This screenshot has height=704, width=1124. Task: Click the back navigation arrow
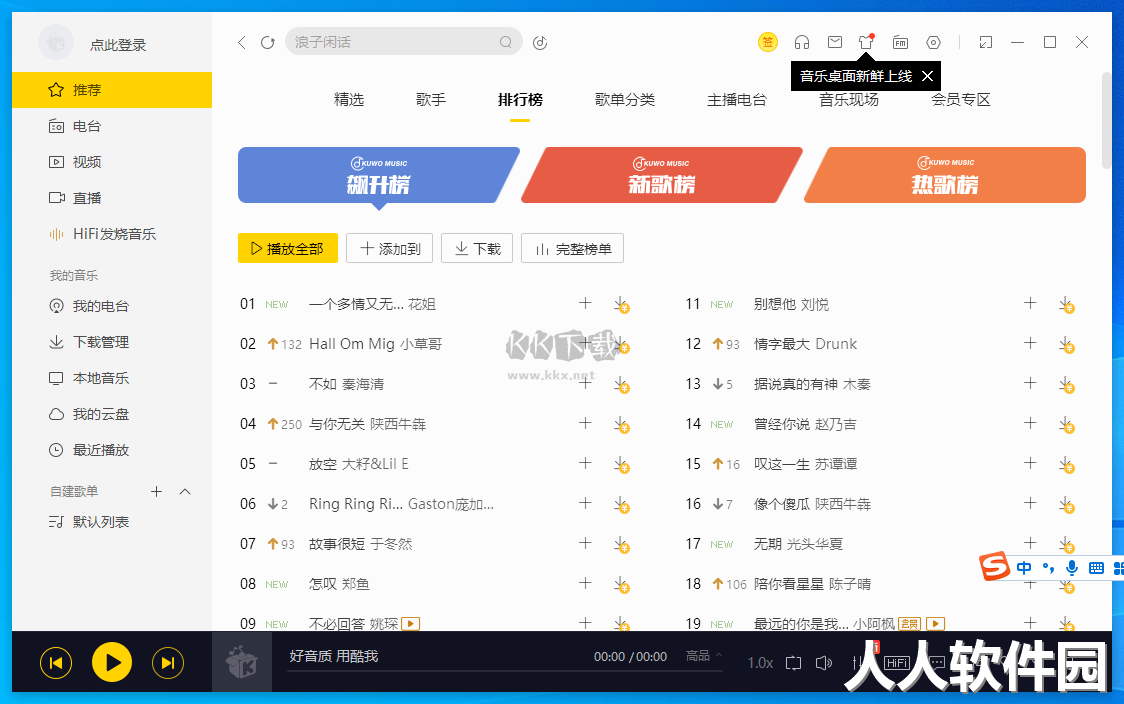coord(242,42)
